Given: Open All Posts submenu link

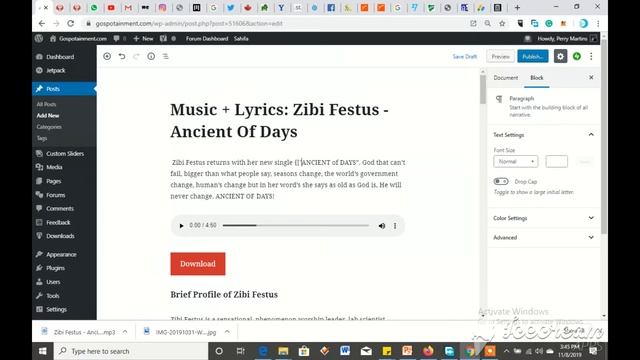Looking at the screenshot, I should 46,104.
